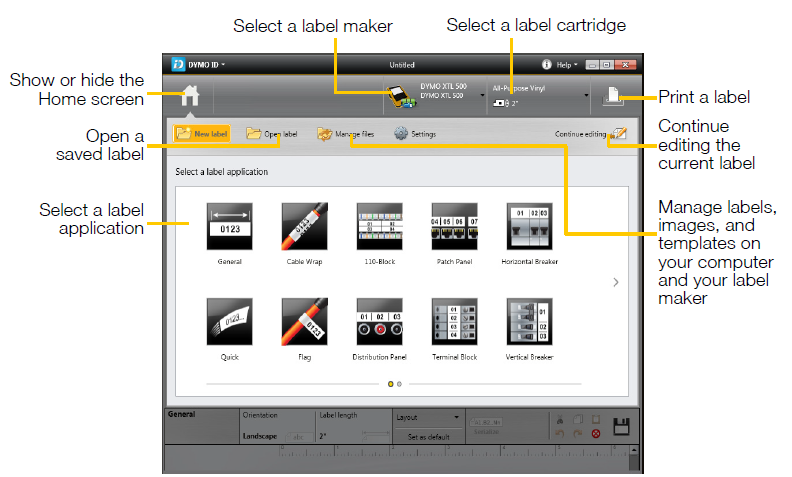Print the label using the printer icon
Screen dimensions: 792x477
[613, 97]
